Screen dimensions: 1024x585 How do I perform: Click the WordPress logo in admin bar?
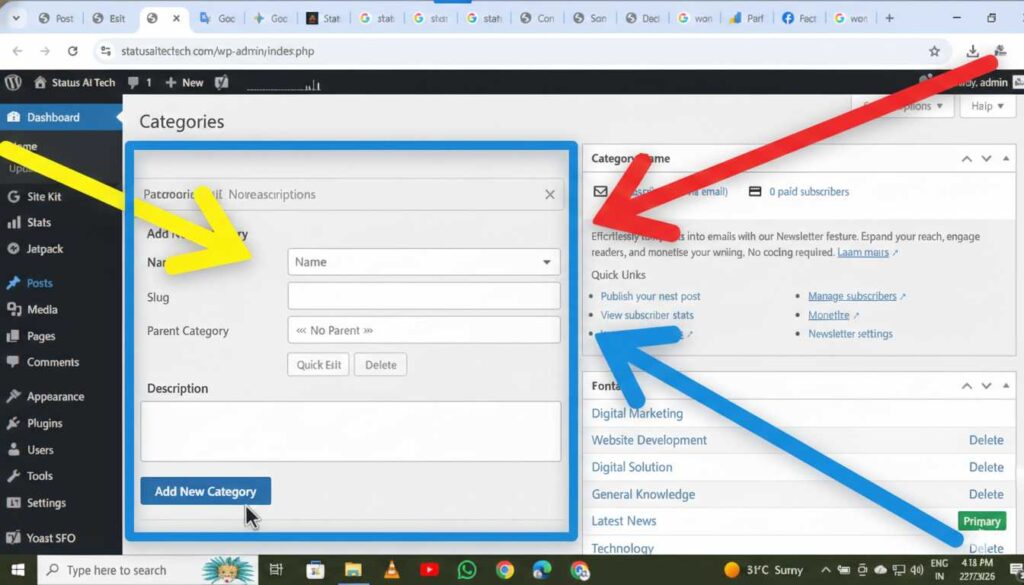pos(13,83)
